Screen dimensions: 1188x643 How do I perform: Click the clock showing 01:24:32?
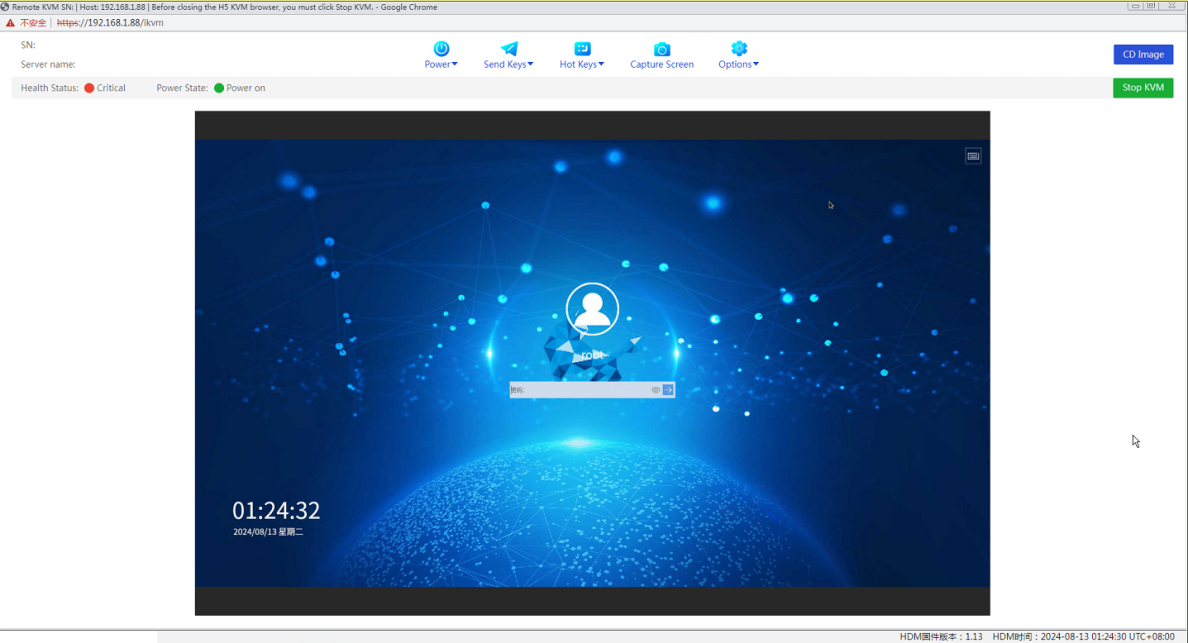click(x=277, y=510)
